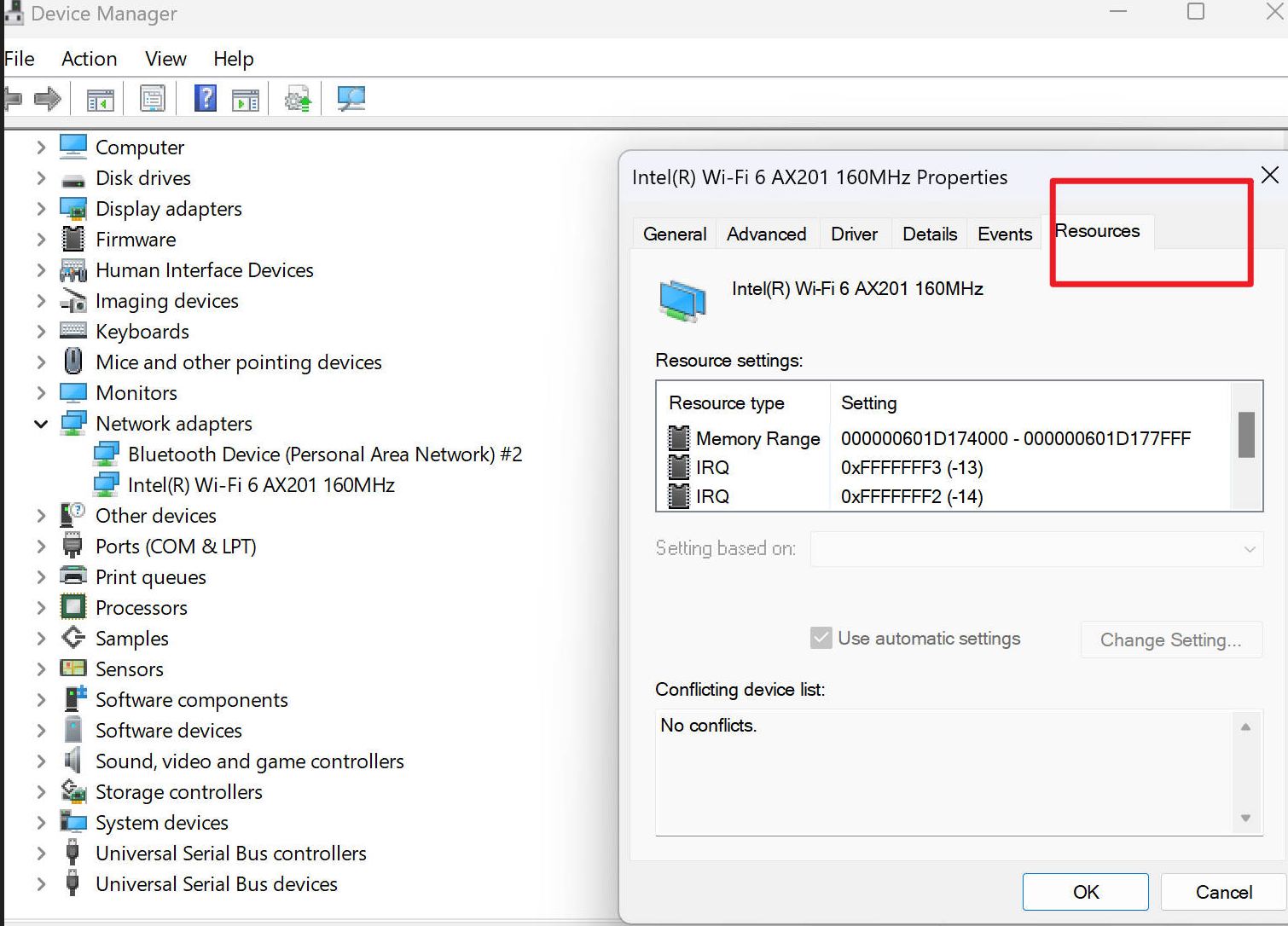
Task: Click the Print queues printer icon
Action: 73,576
